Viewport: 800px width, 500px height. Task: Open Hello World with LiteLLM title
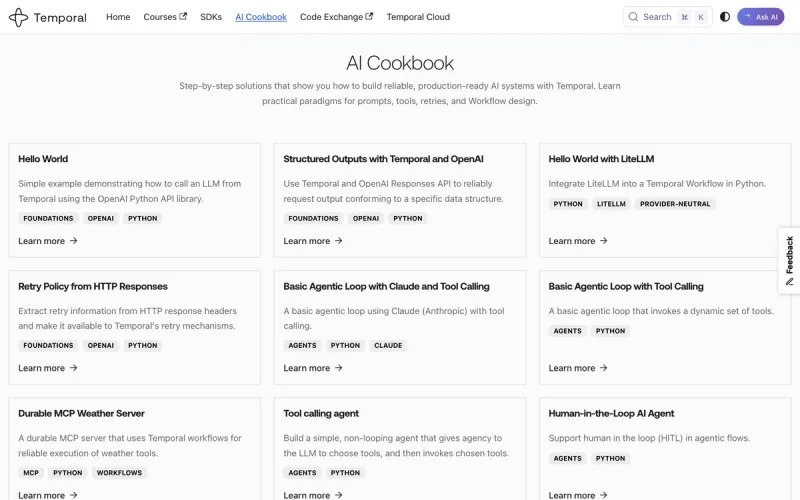601,159
